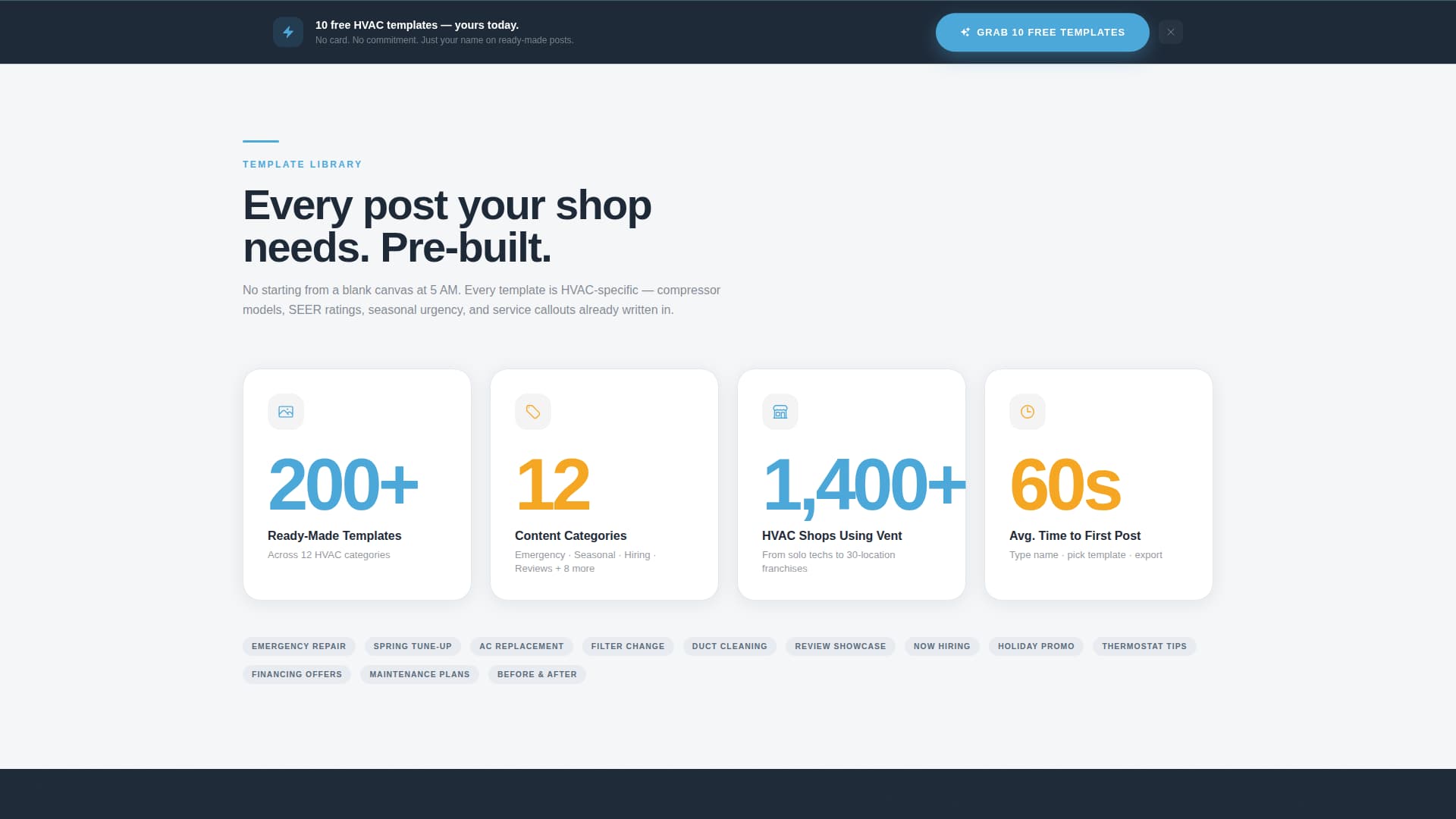Click 'Across 12 HVAC categories' caption
The image size is (1456, 819).
(329, 555)
